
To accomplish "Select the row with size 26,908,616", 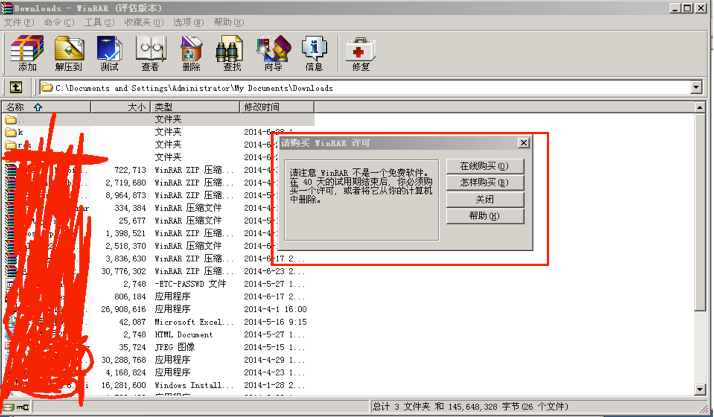I will [157, 310].
